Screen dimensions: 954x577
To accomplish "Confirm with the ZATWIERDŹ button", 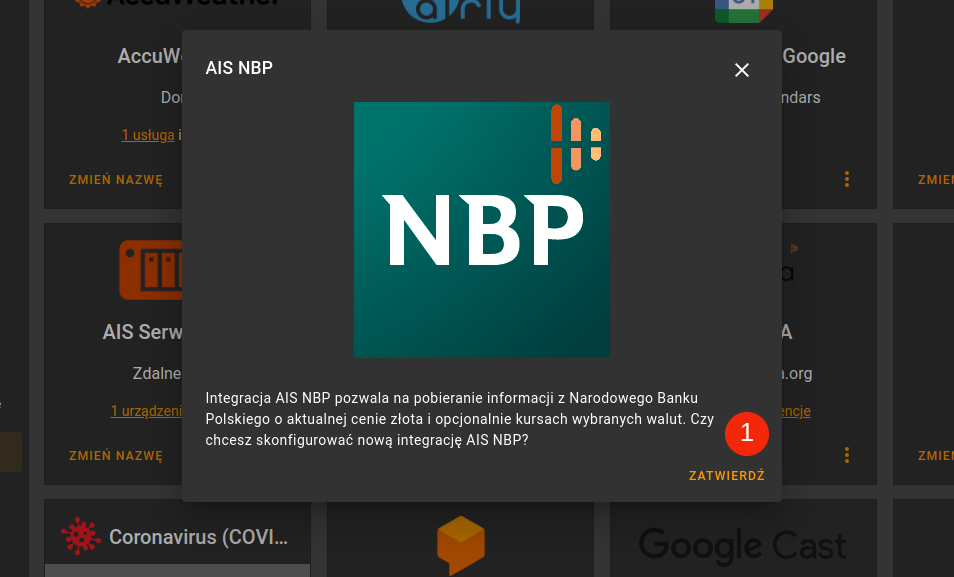I will (726, 476).
